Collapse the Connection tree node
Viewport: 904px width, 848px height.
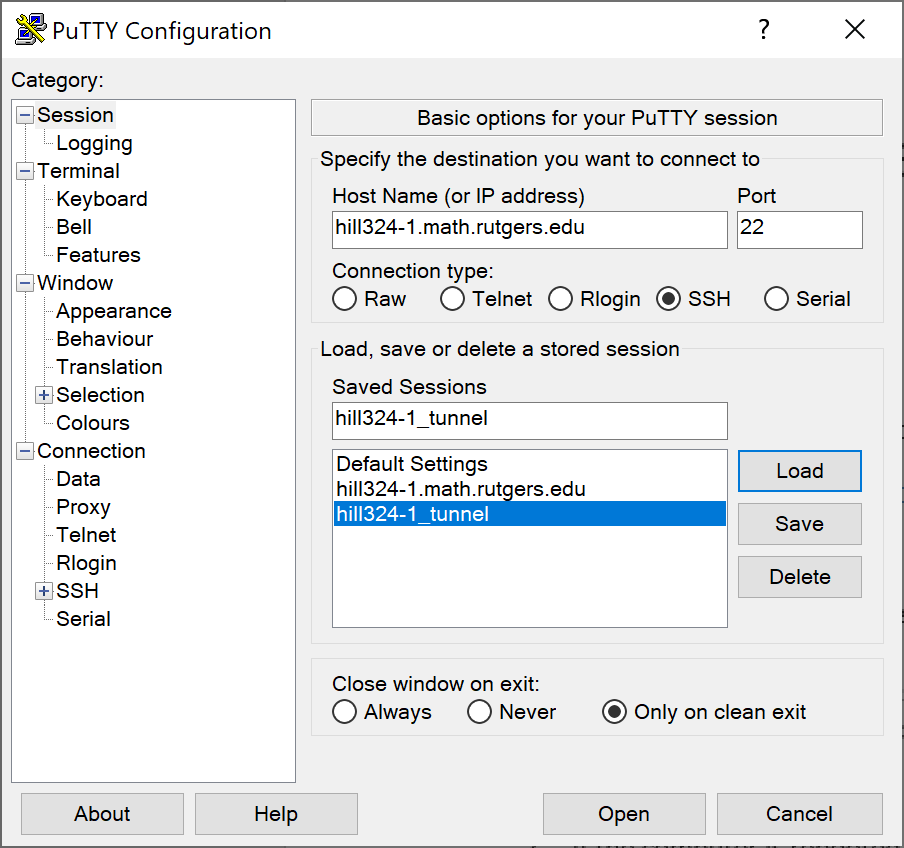[x=25, y=451]
